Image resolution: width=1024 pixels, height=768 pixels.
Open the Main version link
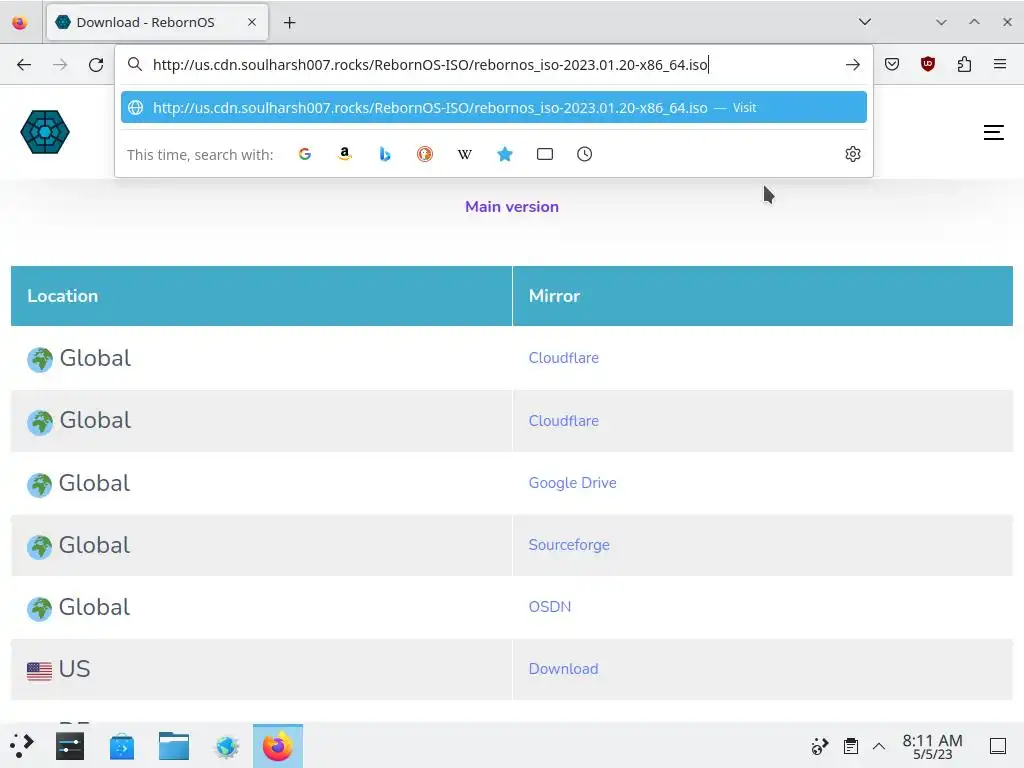[x=512, y=206]
